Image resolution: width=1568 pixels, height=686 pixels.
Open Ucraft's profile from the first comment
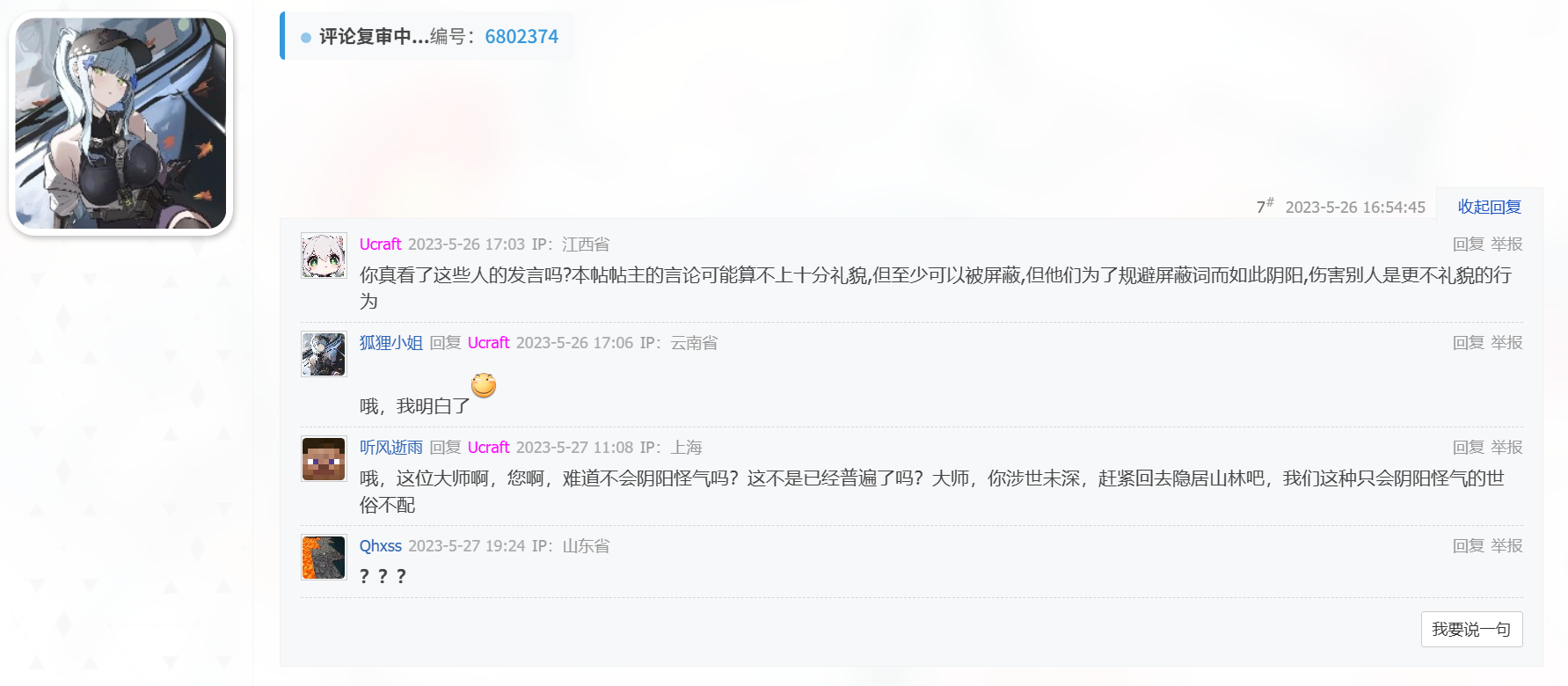(x=380, y=244)
